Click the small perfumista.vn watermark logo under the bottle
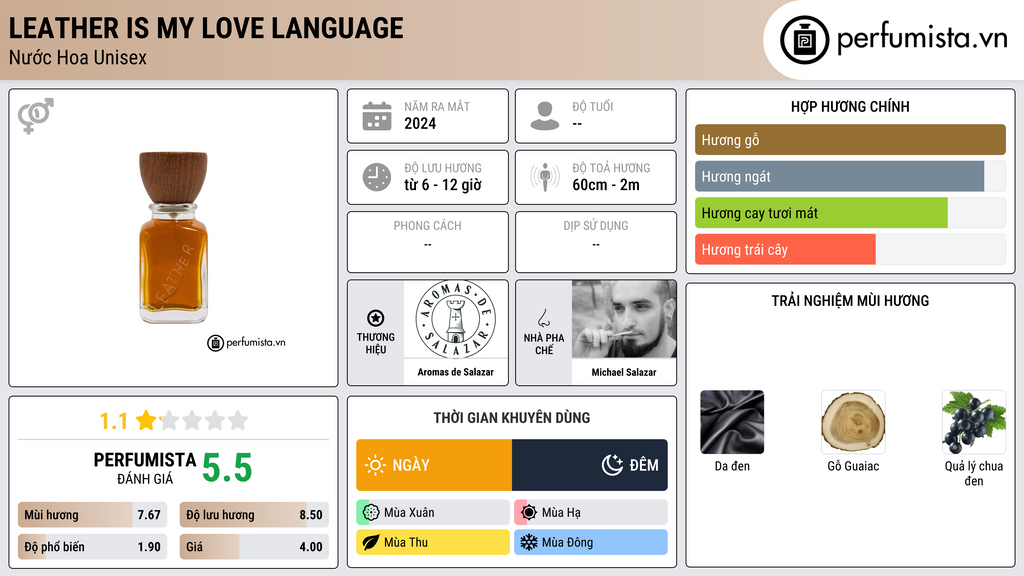The image size is (1024, 576). [x=246, y=342]
